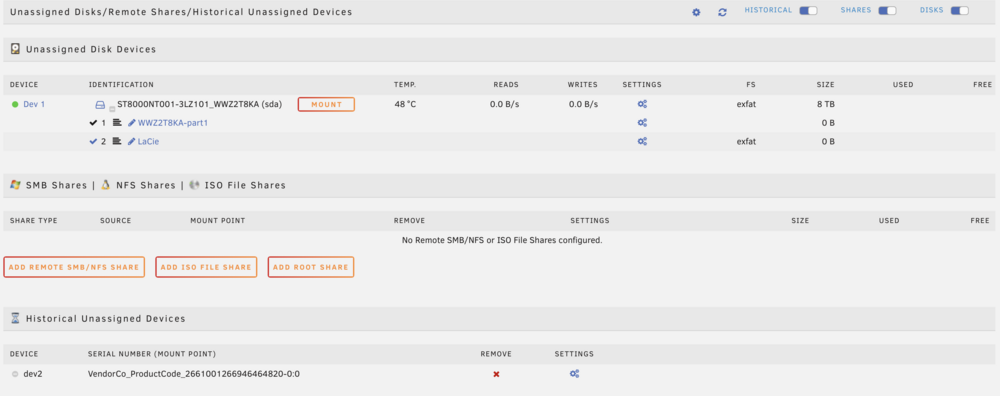Click the Dev 1 device link
This screenshot has width=1000, height=396.
click(34, 105)
